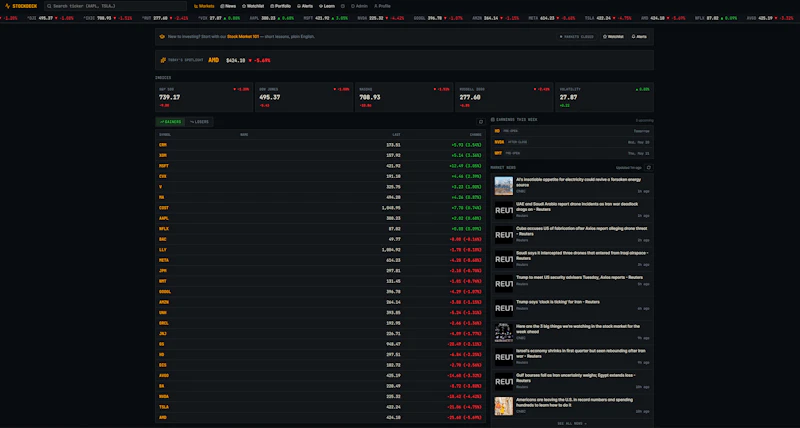
Task: Click the AI electricity article thumbnail
Action: click(504, 186)
